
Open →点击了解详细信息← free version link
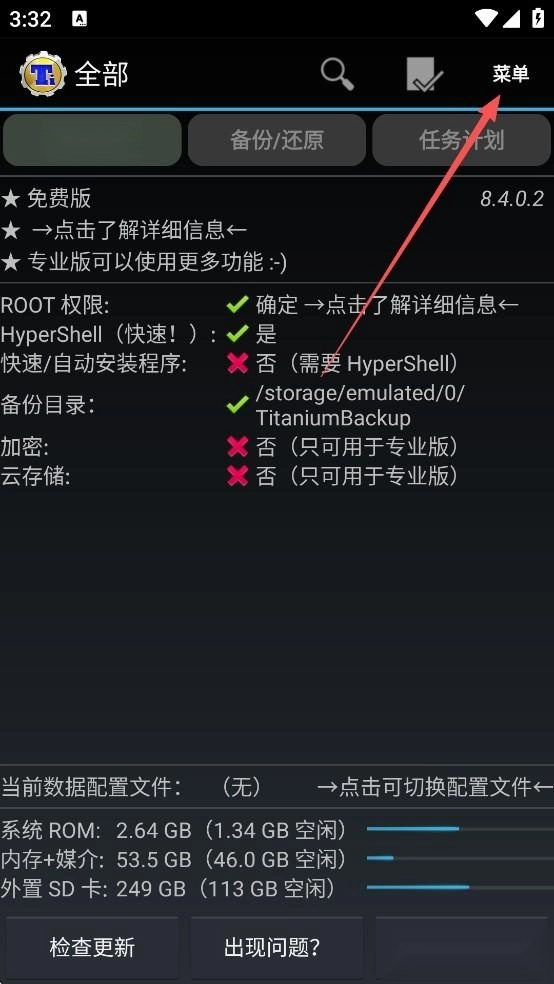click(x=139, y=230)
